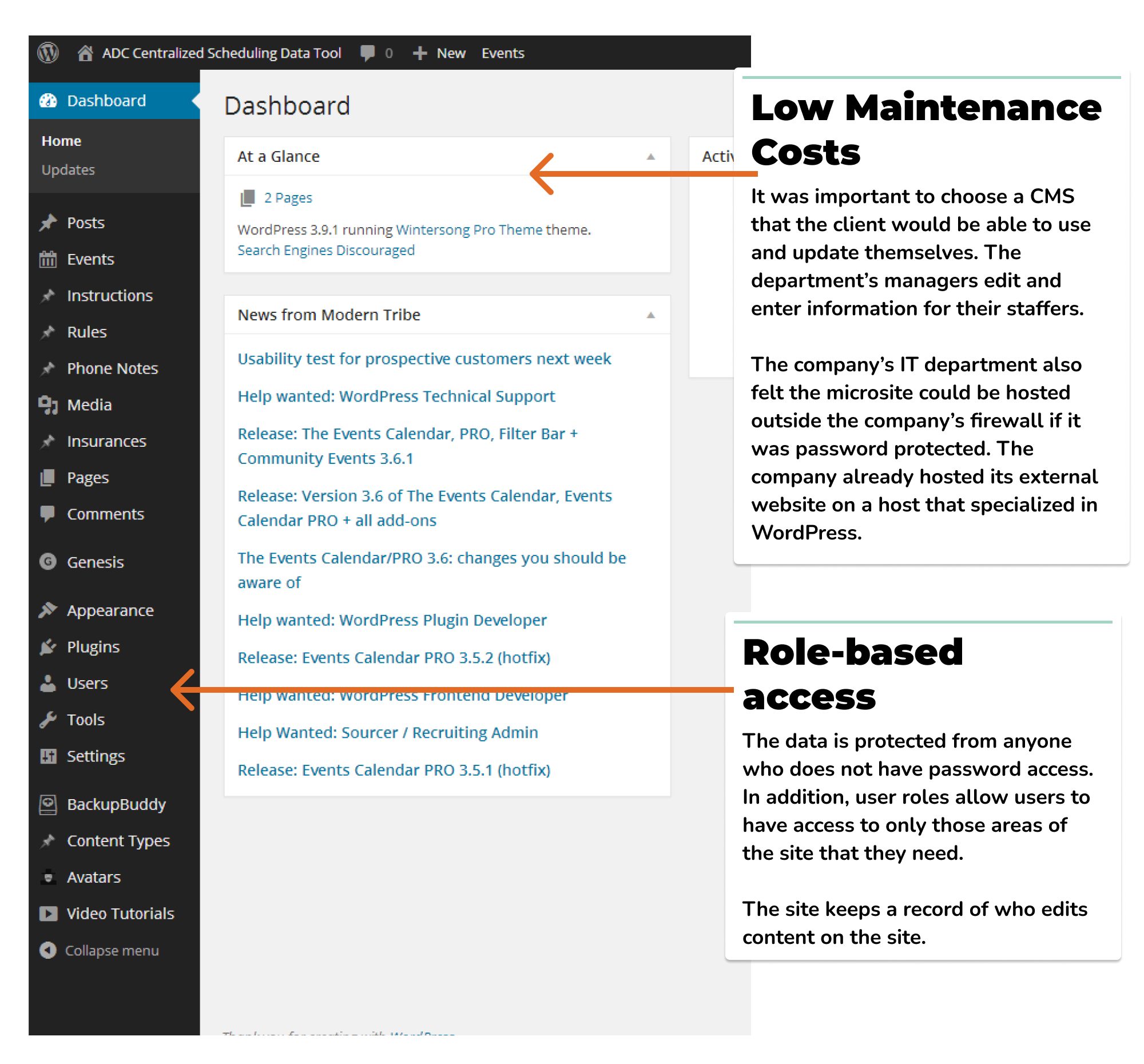Viewport: 1144px width, 1064px height.
Task: Collapse the News from Modern Tribe panel
Action: [652, 316]
